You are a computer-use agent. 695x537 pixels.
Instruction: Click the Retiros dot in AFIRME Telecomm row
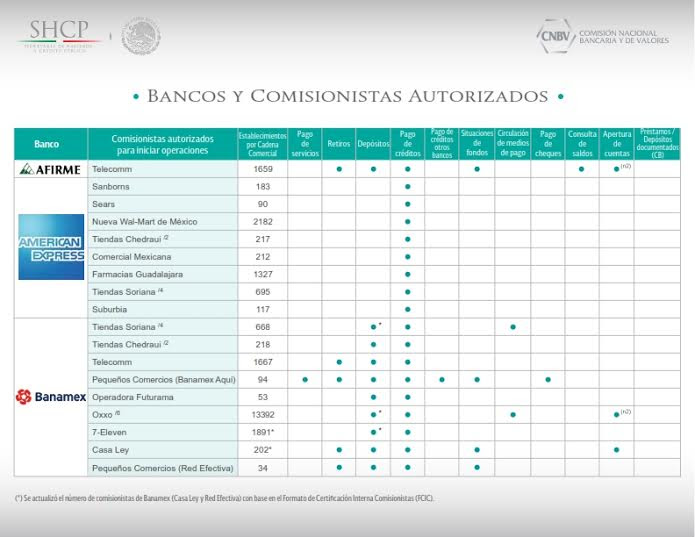[x=339, y=169]
